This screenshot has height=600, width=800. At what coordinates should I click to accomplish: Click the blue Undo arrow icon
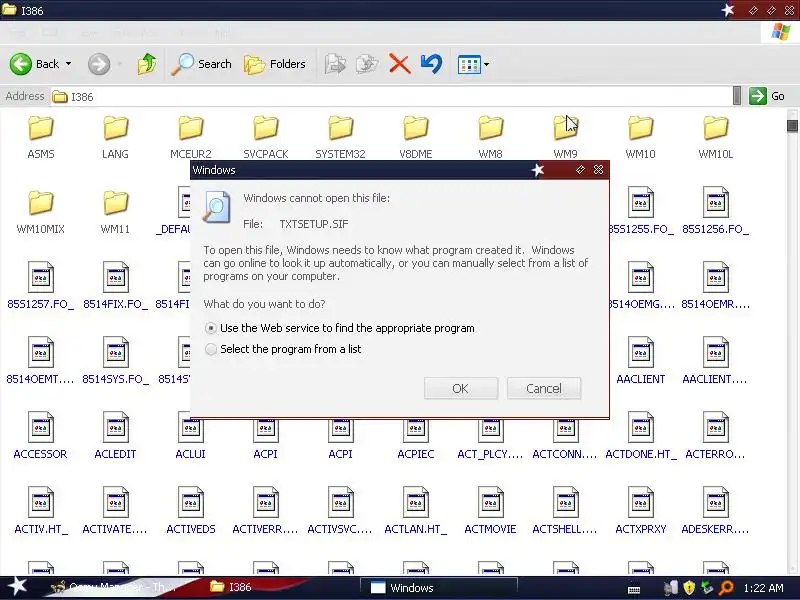tap(431, 64)
